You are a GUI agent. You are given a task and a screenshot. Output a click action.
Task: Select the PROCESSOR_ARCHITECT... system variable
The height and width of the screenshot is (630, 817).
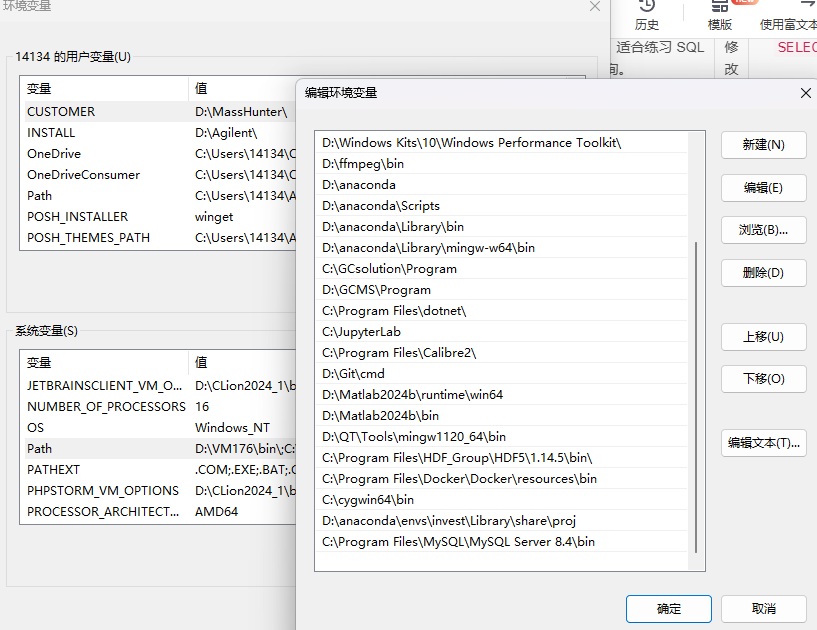pos(158,512)
